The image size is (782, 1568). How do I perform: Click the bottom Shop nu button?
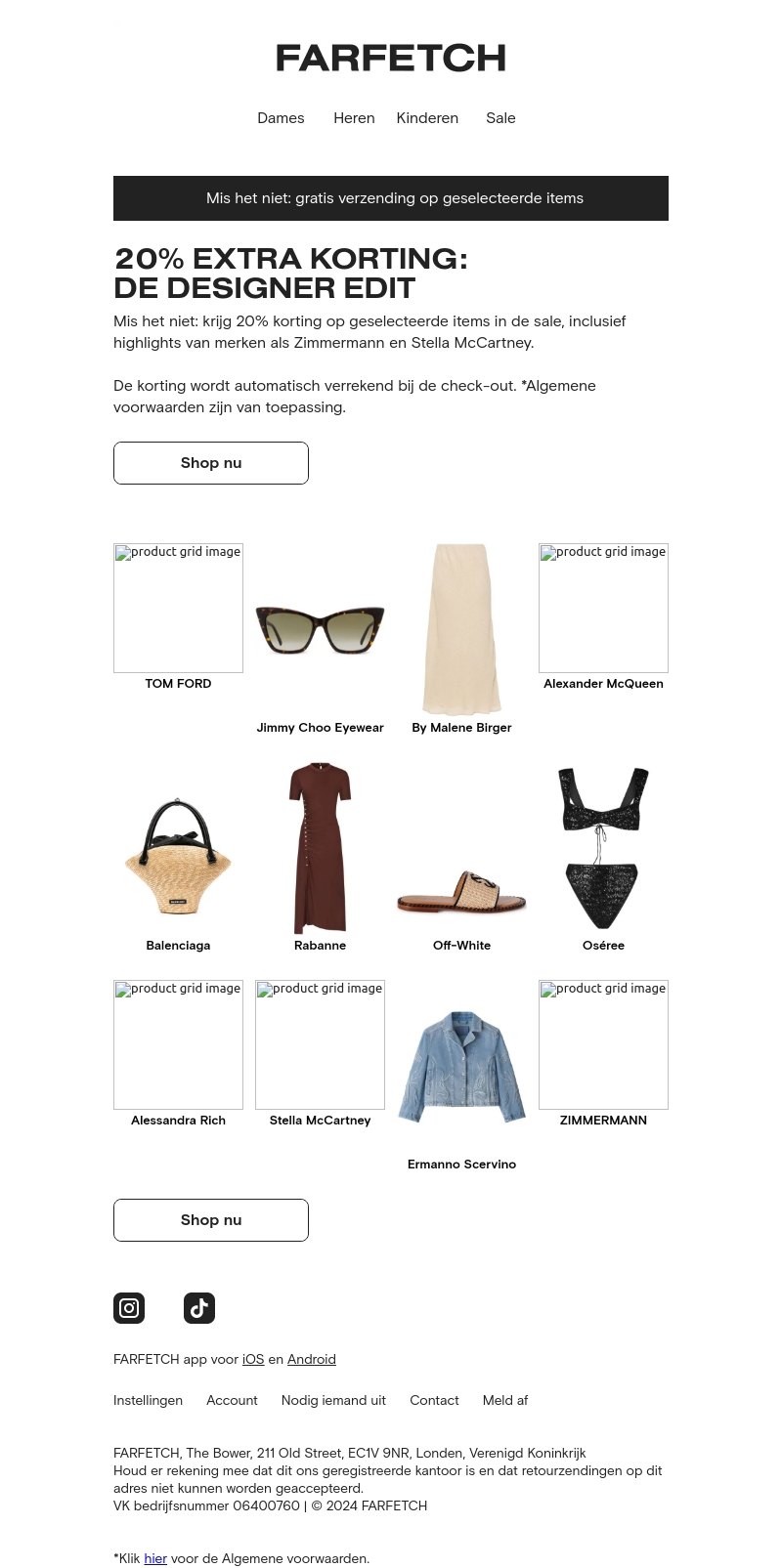[x=211, y=1220]
